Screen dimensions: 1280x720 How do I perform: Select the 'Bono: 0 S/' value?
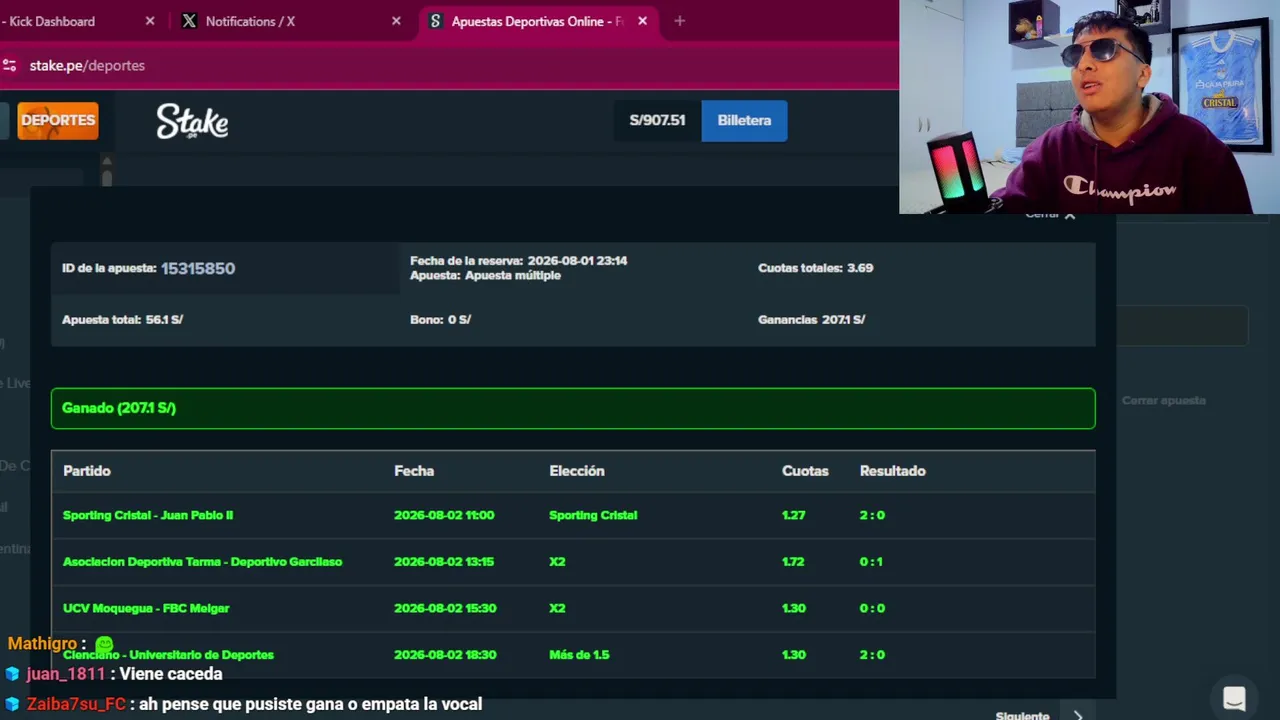click(440, 320)
